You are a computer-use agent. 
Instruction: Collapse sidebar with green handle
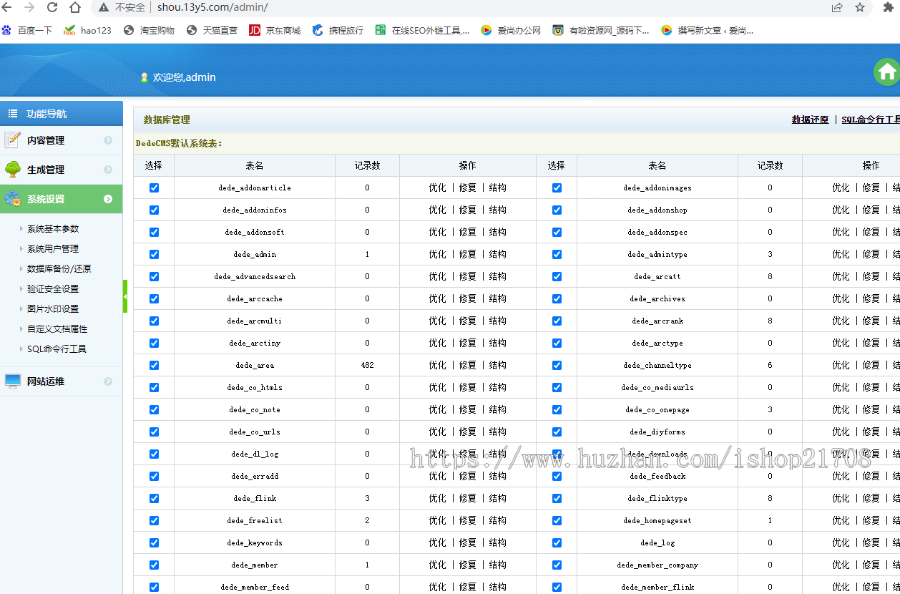click(125, 296)
